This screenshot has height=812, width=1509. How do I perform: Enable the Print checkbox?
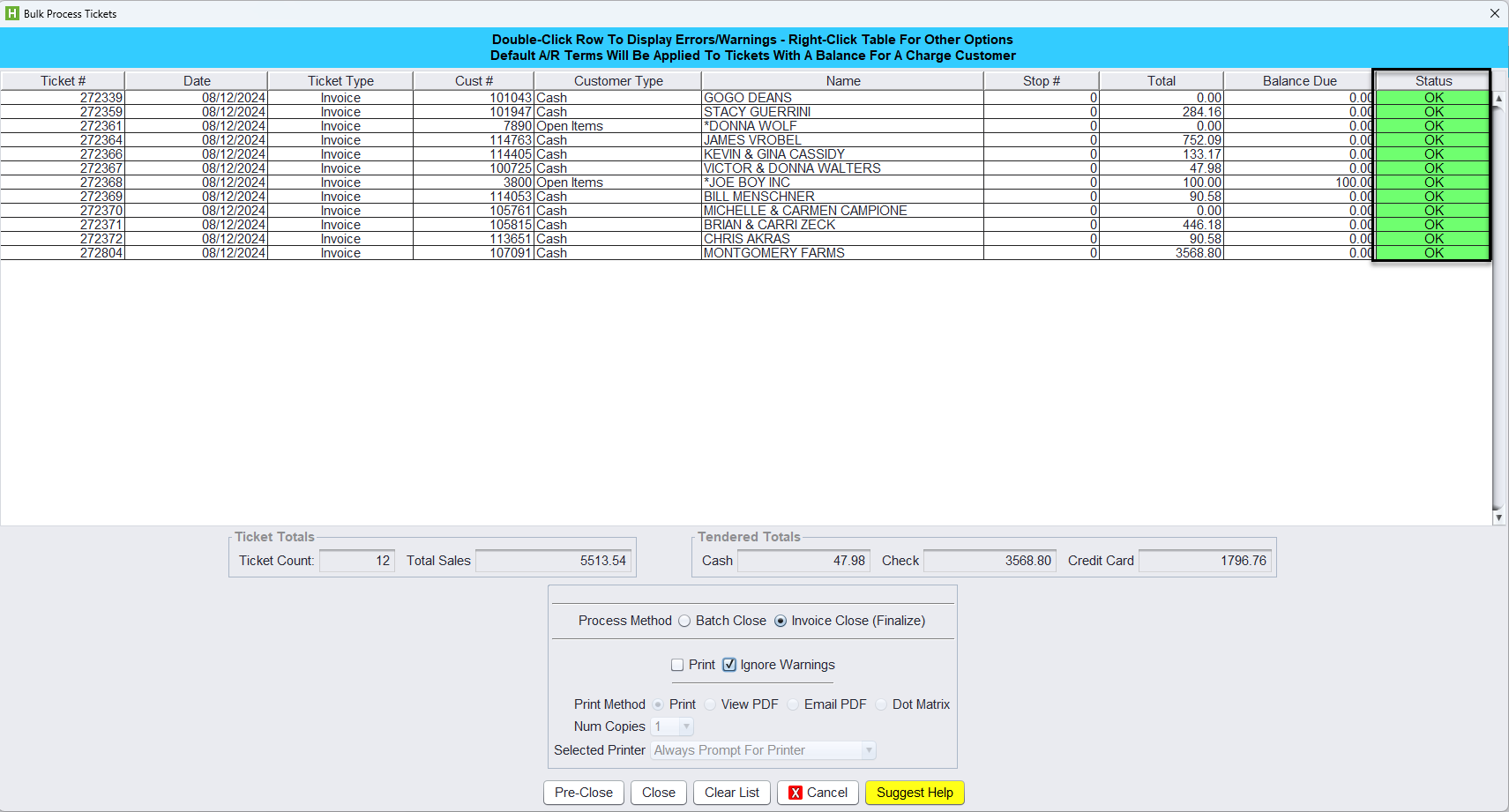677,665
